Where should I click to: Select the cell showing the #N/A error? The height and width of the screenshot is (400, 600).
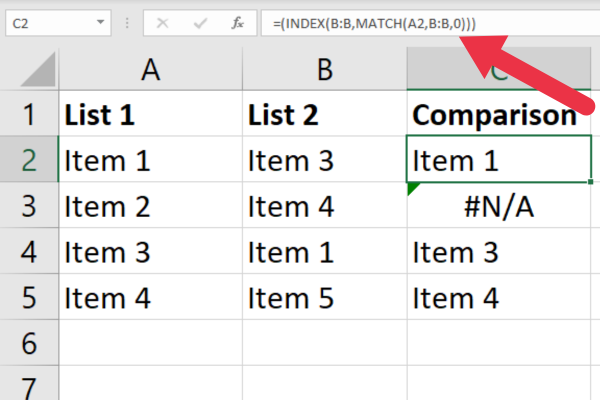[500, 206]
